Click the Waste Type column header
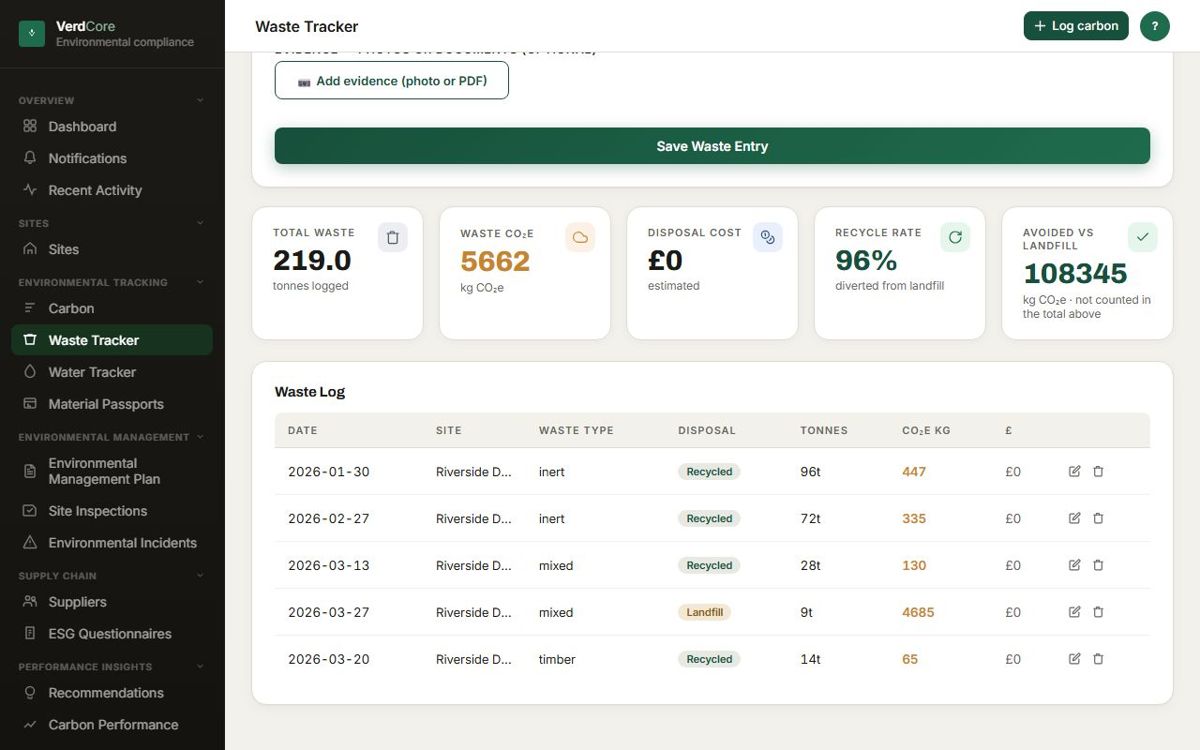 (576, 430)
